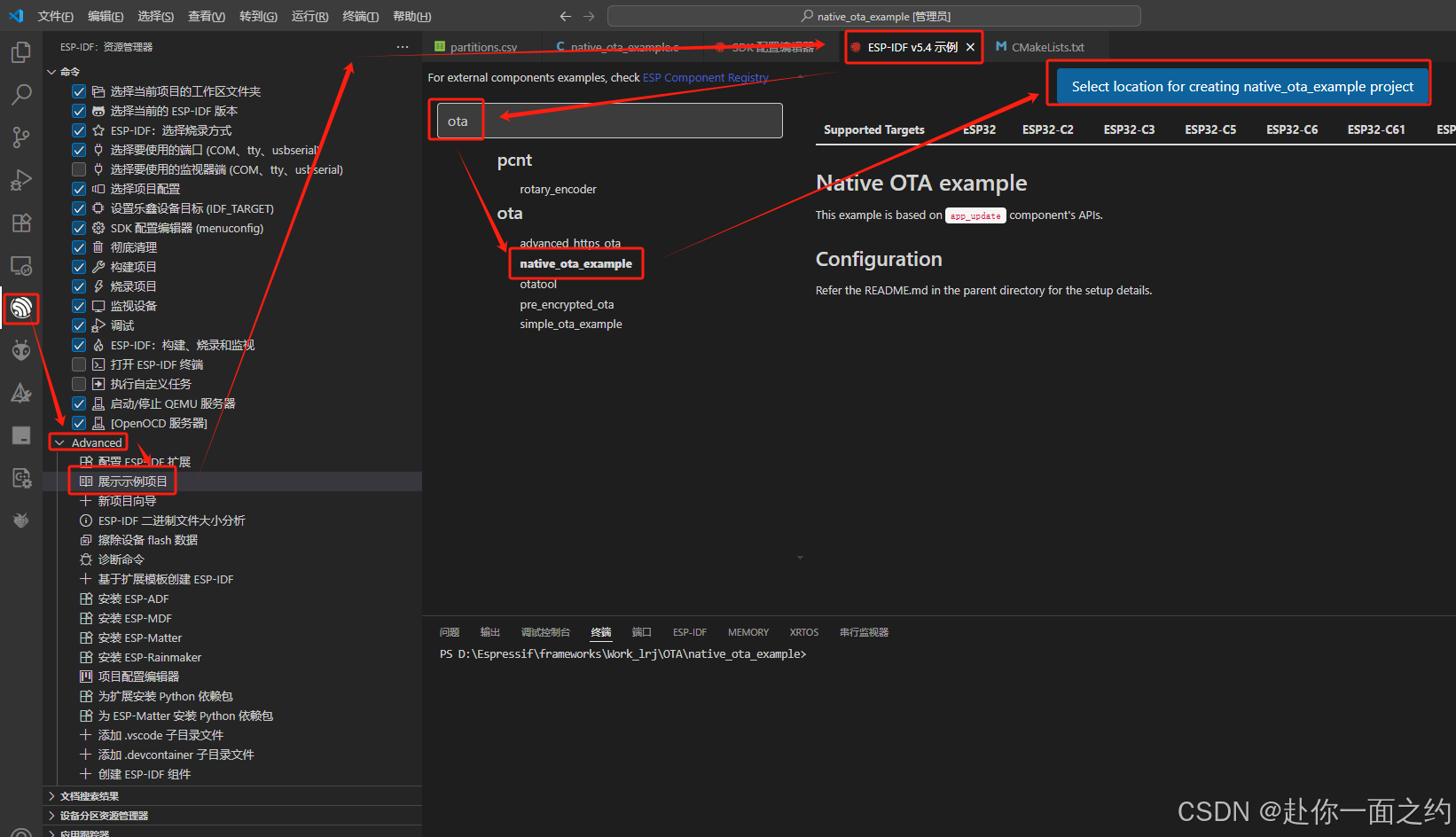1456x837 pixels.
Task: Click 展示示例项目 in Advanced list
Action: pos(132,481)
